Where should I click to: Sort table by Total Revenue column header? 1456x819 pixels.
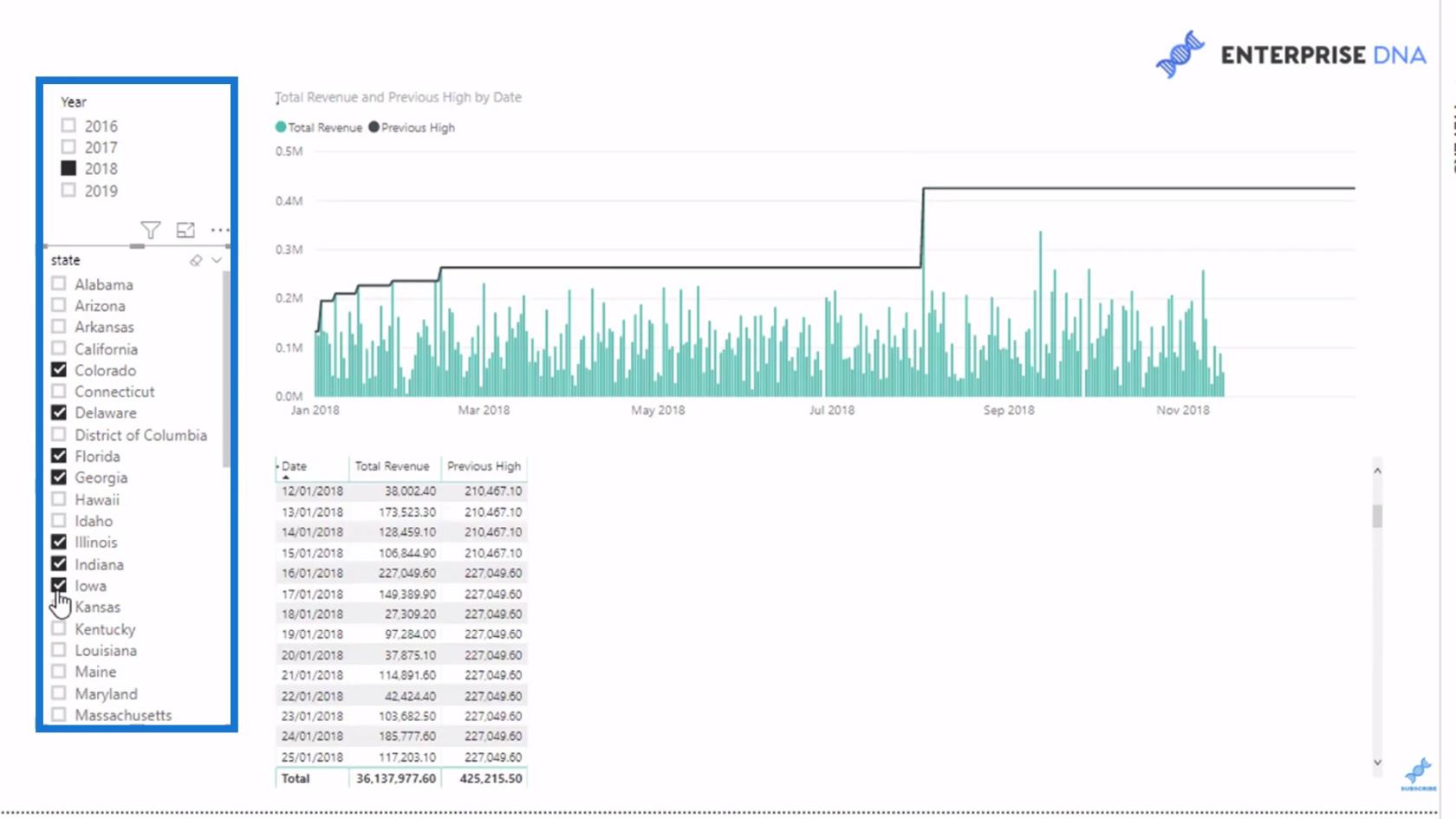[392, 466]
